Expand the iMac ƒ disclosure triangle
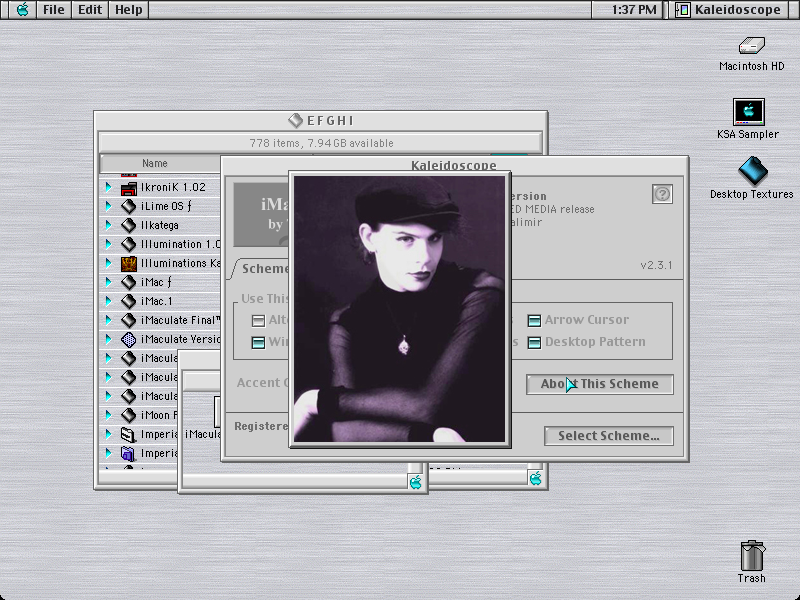The image size is (800, 600). coord(108,282)
